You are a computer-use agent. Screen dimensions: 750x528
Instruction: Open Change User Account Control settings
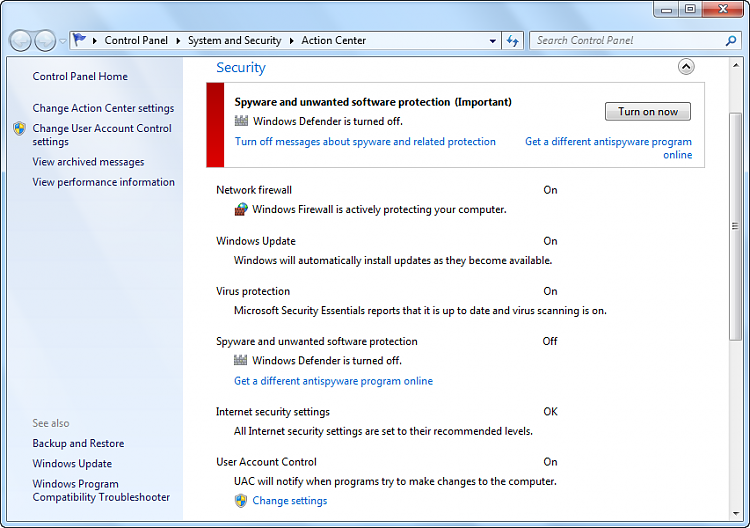point(102,135)
